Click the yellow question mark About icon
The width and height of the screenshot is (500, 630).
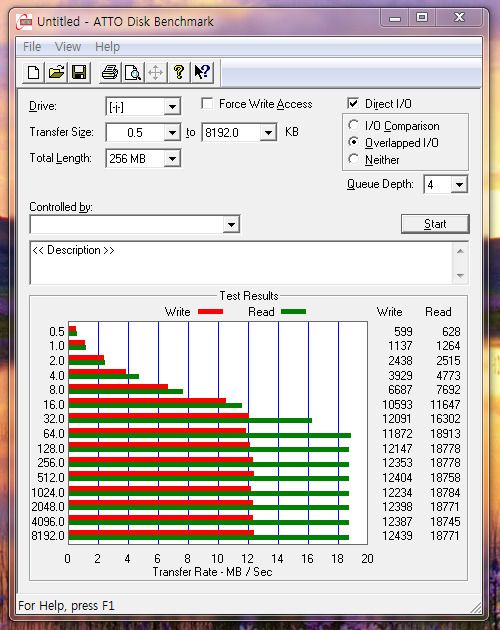[179, 73]
